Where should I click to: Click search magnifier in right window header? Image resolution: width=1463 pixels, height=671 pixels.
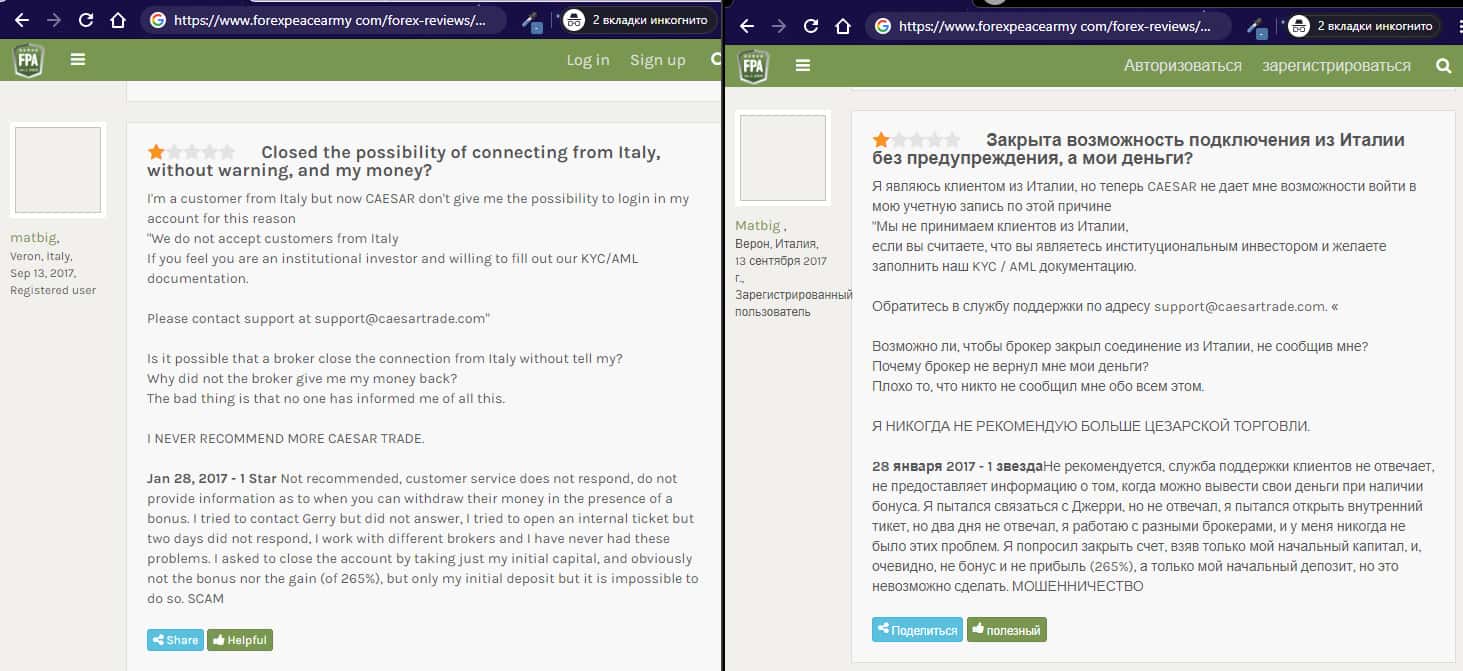1443,65
